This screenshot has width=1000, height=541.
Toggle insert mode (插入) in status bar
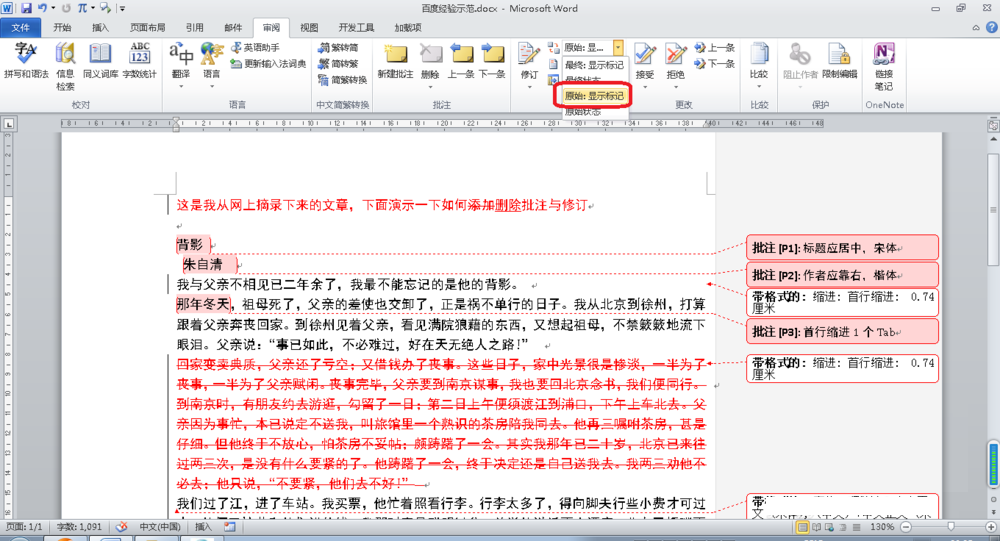pos(203,526)
